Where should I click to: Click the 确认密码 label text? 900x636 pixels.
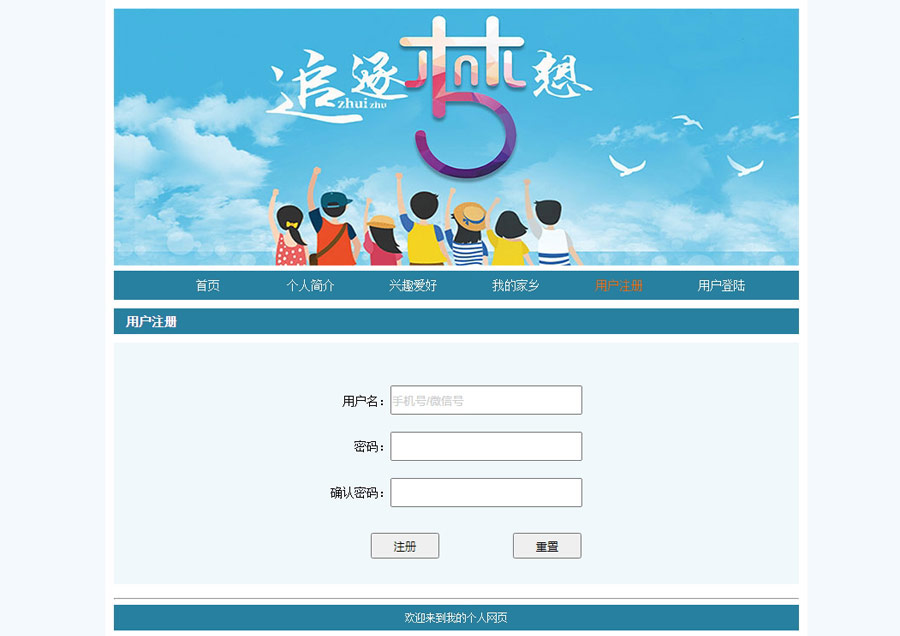coord(357,493)
